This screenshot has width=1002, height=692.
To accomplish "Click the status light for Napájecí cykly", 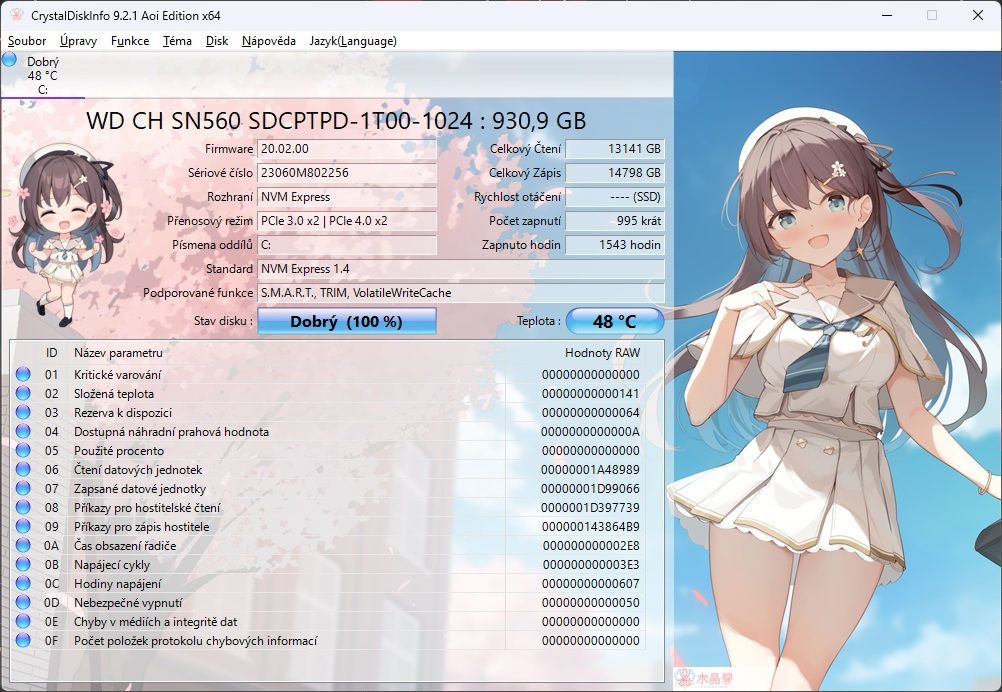I will tap(22, 564).
